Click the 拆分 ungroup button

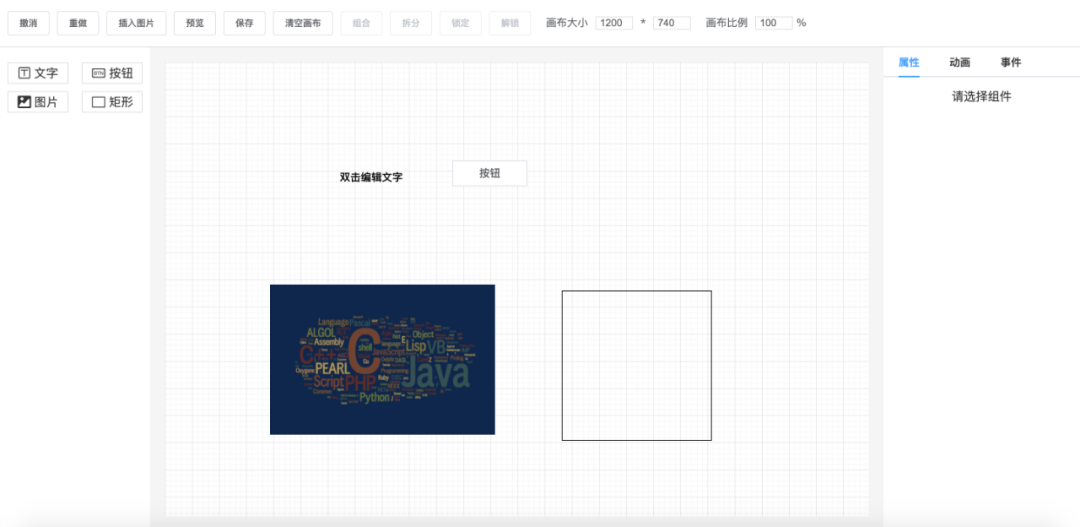tap(411, 23)
